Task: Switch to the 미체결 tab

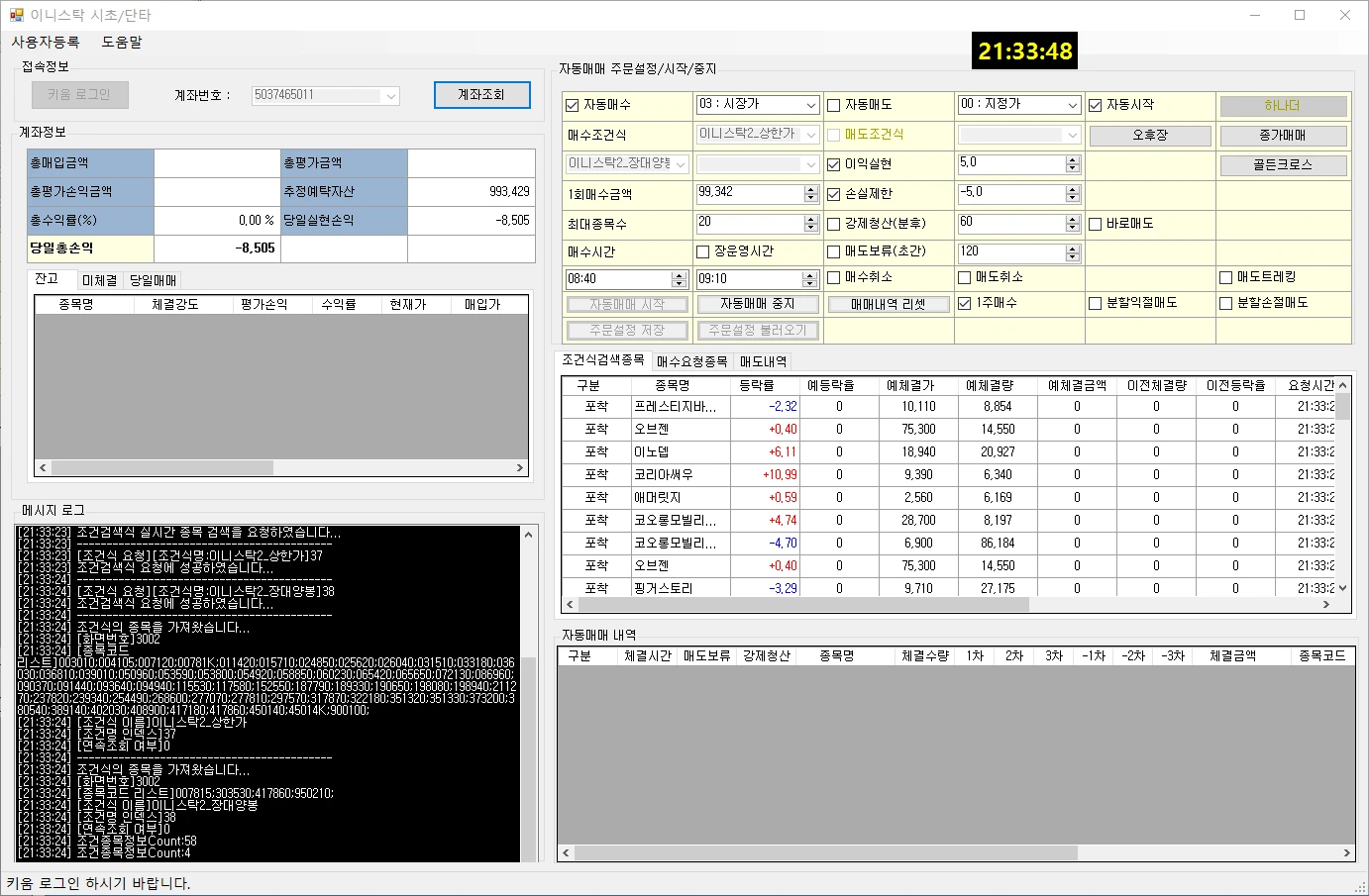Action: click(99, 280)
